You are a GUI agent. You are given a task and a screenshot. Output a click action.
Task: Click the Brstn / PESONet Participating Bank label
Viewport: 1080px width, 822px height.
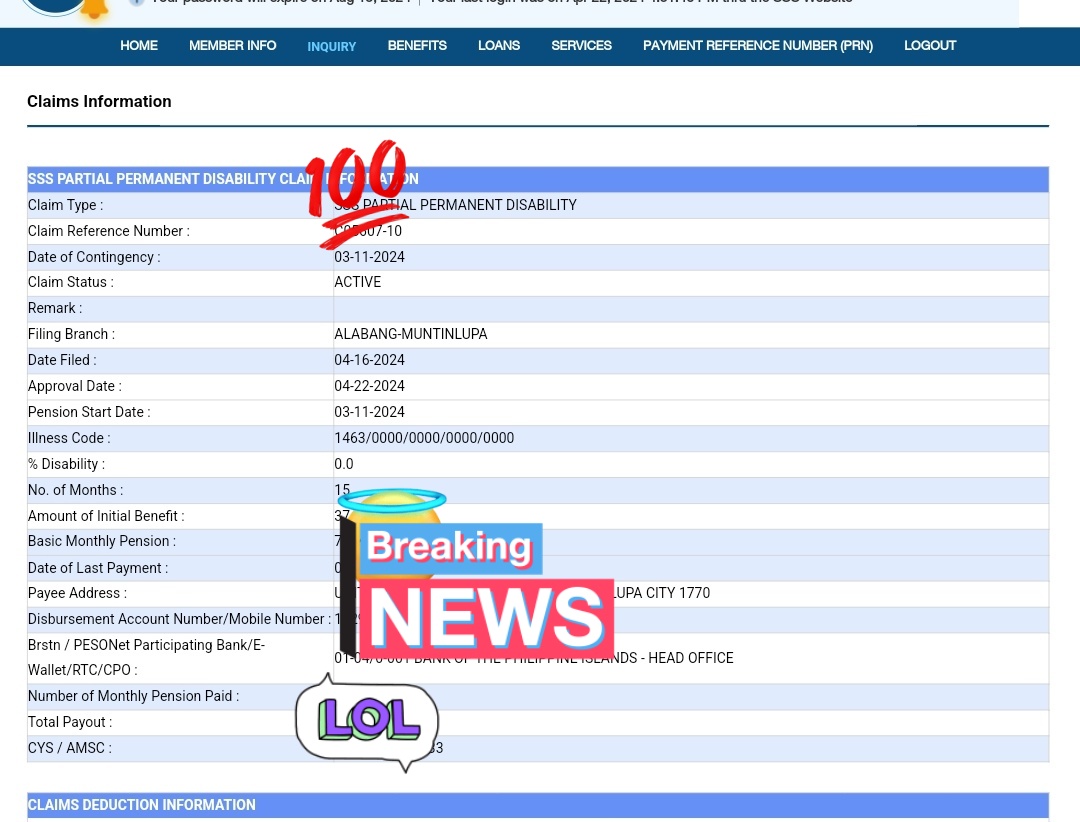point(146,657)
